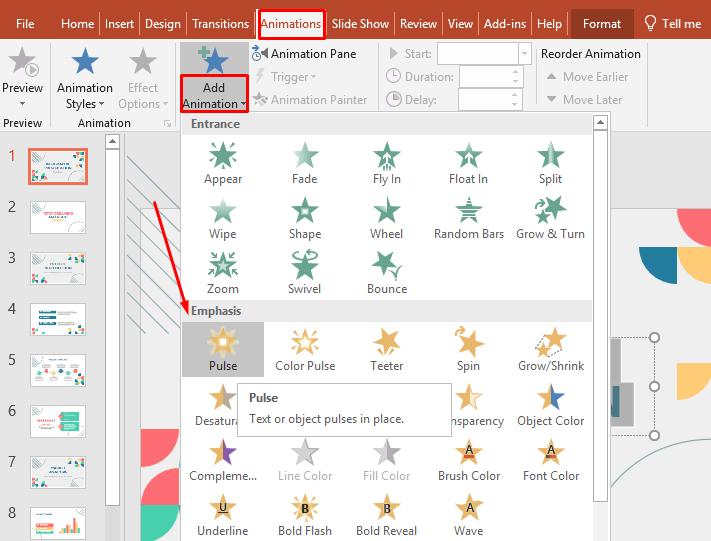Expand the Animation group dialog launcher

click(167, 123)
